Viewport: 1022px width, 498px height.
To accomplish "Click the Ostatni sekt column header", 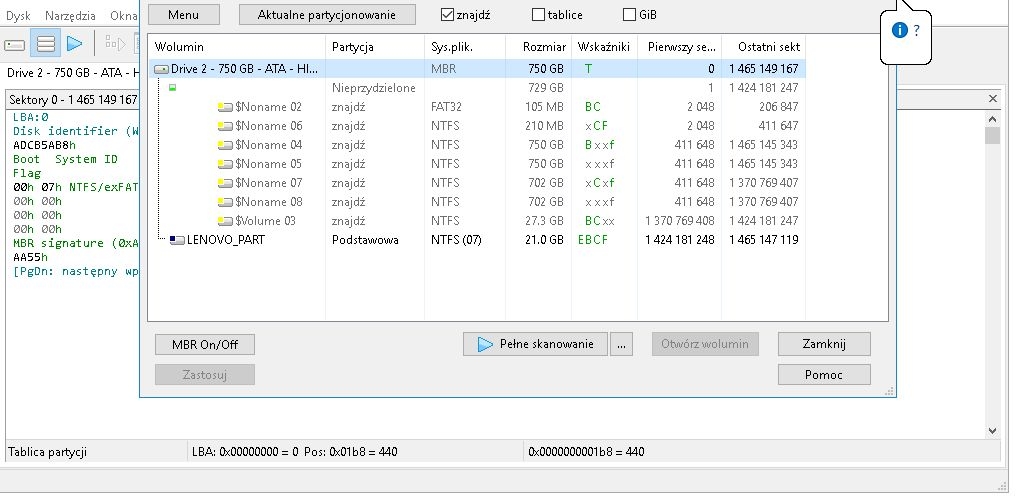I will (763, 47).
